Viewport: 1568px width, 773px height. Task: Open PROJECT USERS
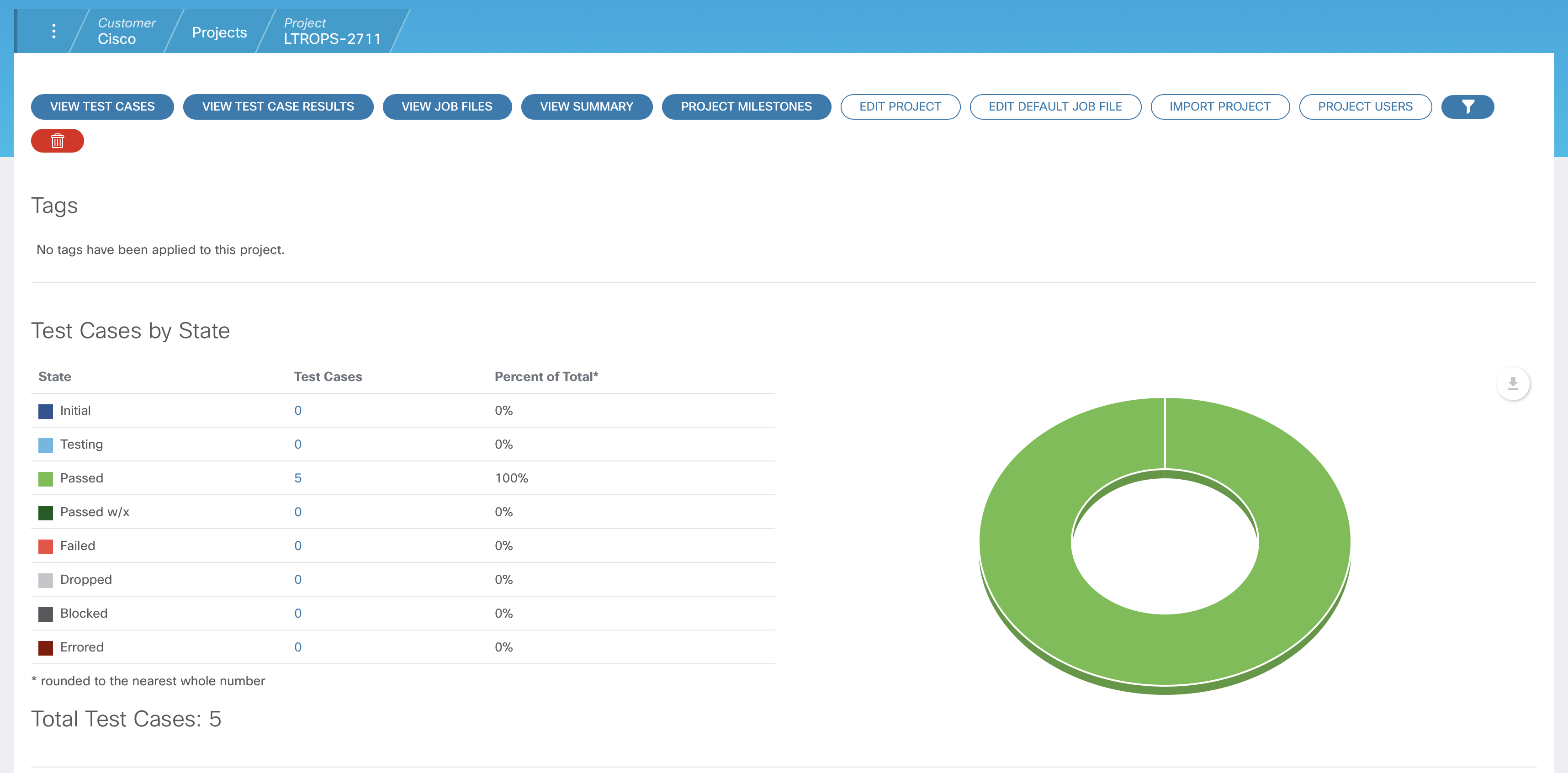pyautogui.click(x=1365, y=106)
